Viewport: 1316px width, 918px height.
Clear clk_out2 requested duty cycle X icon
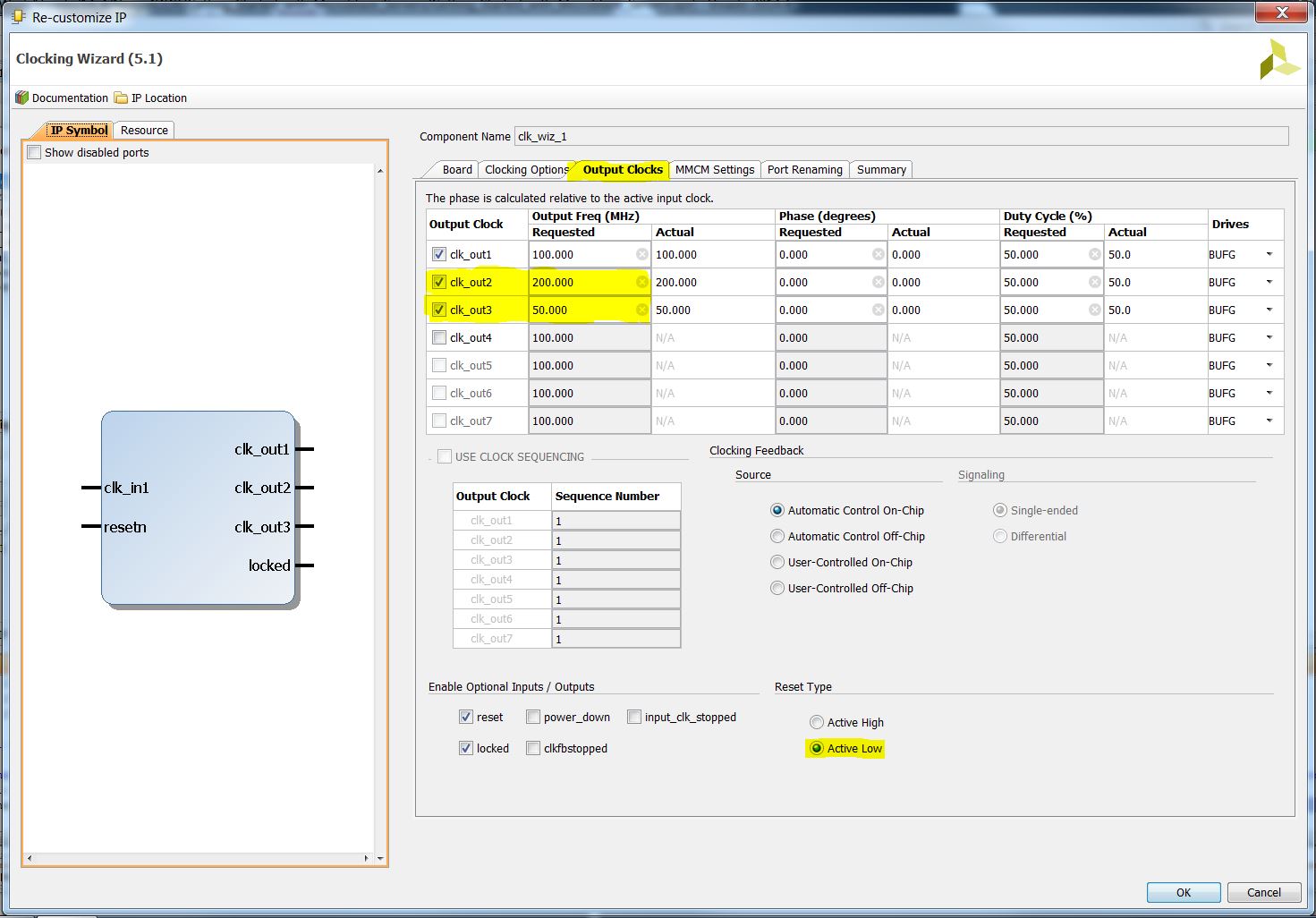click(1095, 282)
